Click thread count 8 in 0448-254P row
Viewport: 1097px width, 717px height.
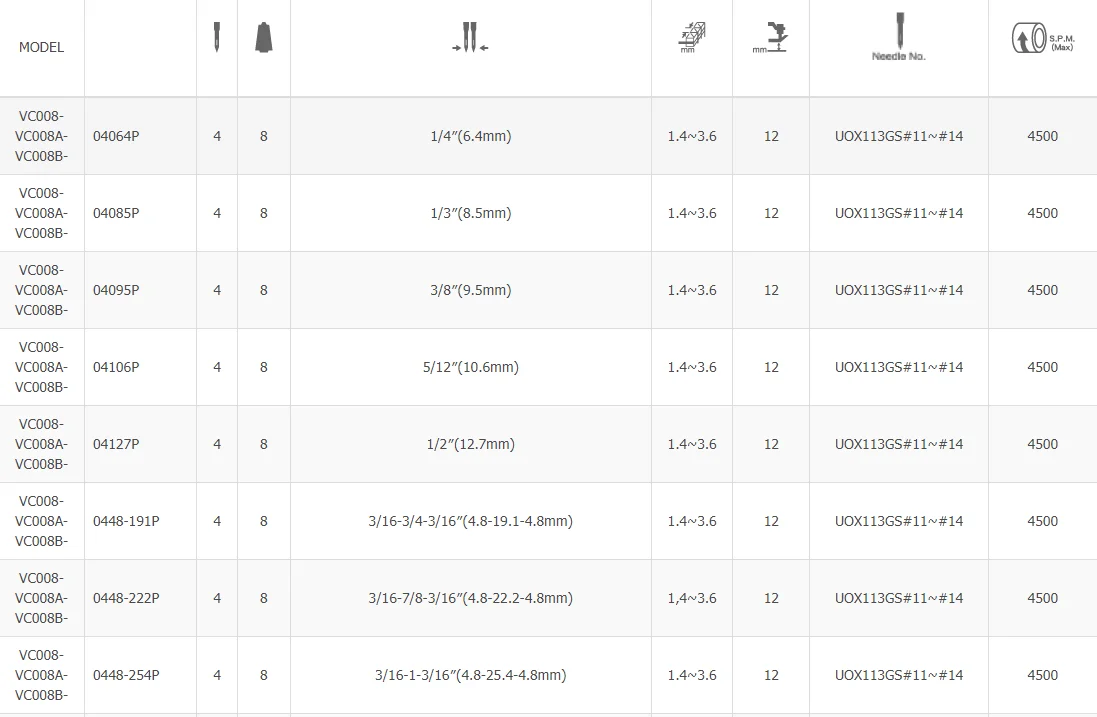tap(264, 675)
